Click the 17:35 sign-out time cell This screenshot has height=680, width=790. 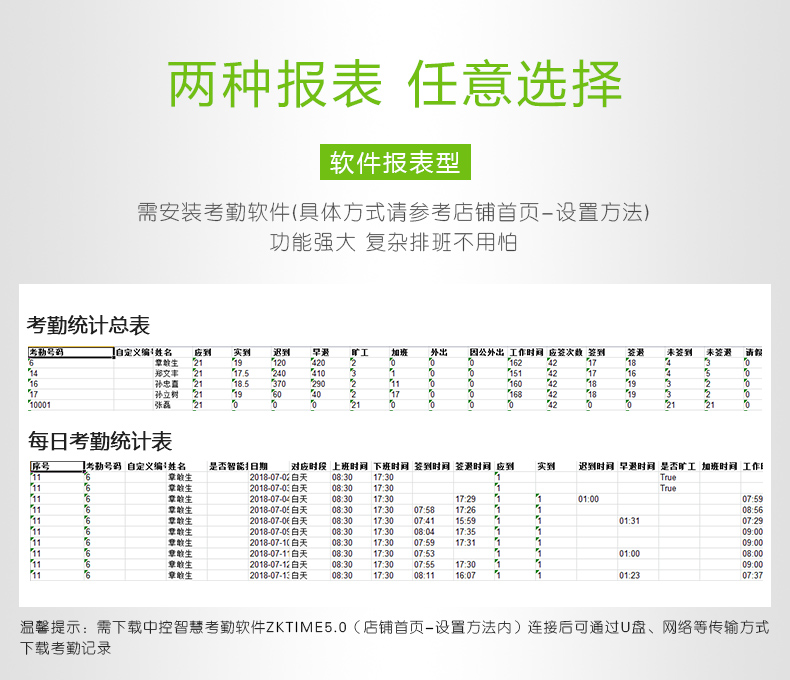466,532
